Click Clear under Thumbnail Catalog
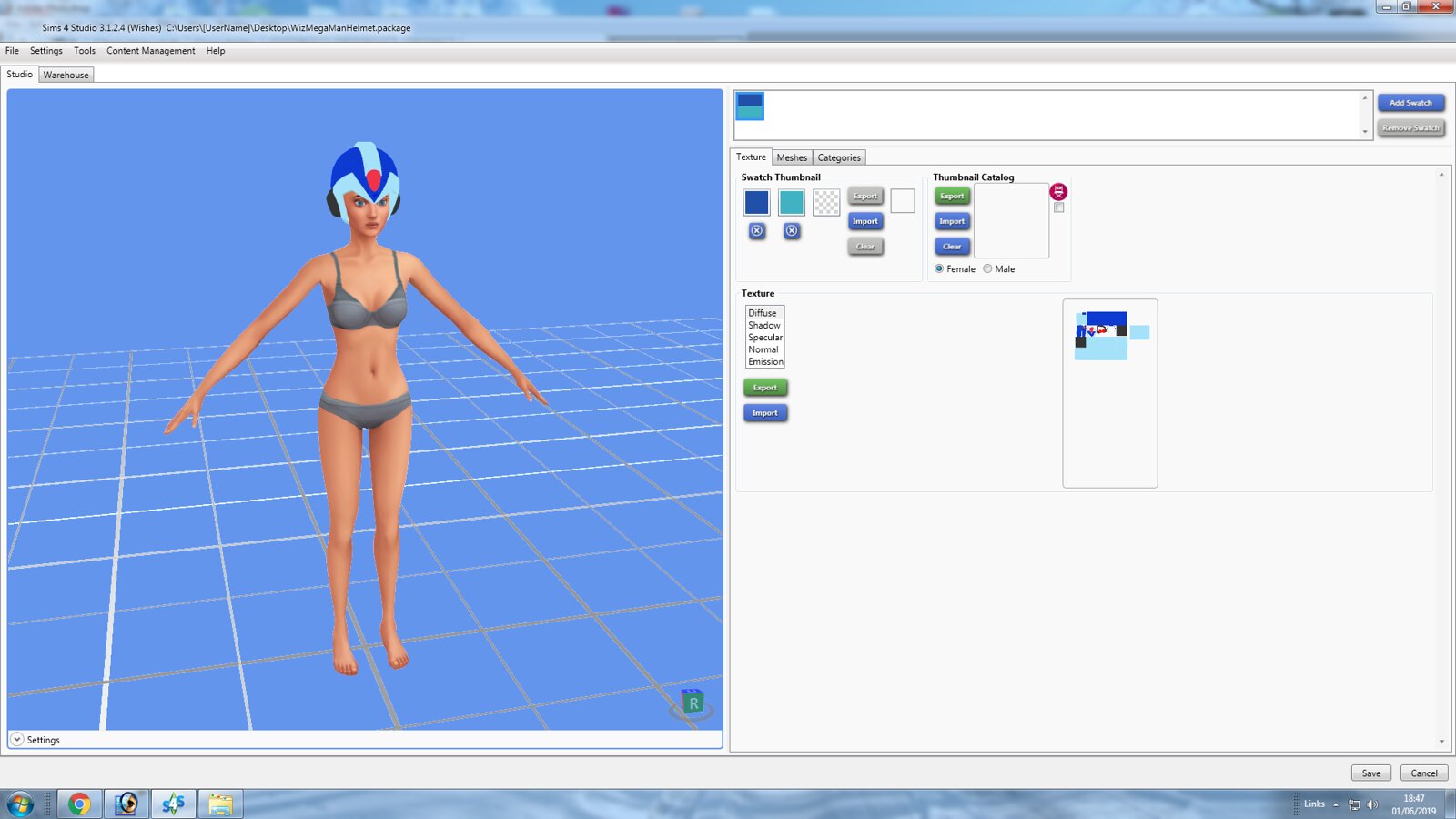This screenshot has height=819, width=1456. click(x=952, y=247)
